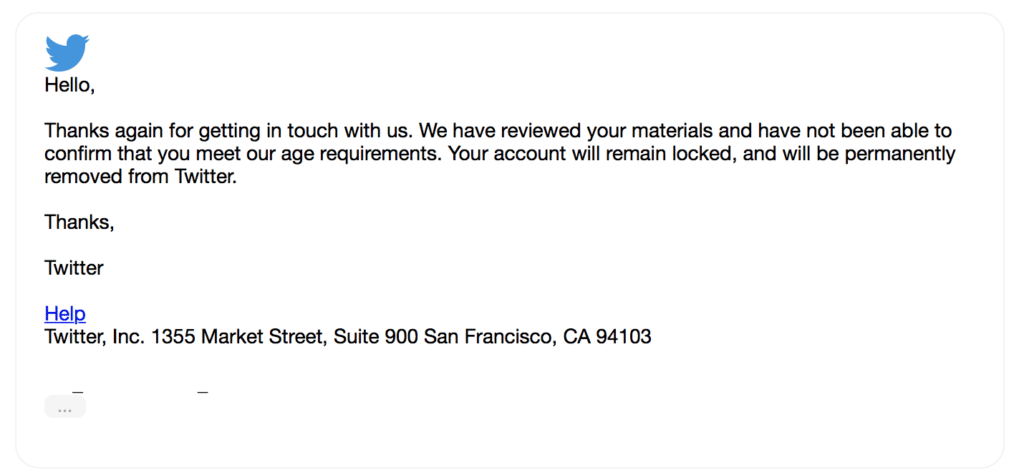This screenshot has width=1024, height=475.
Task: Open the Help link
Action: coord(65,314)
